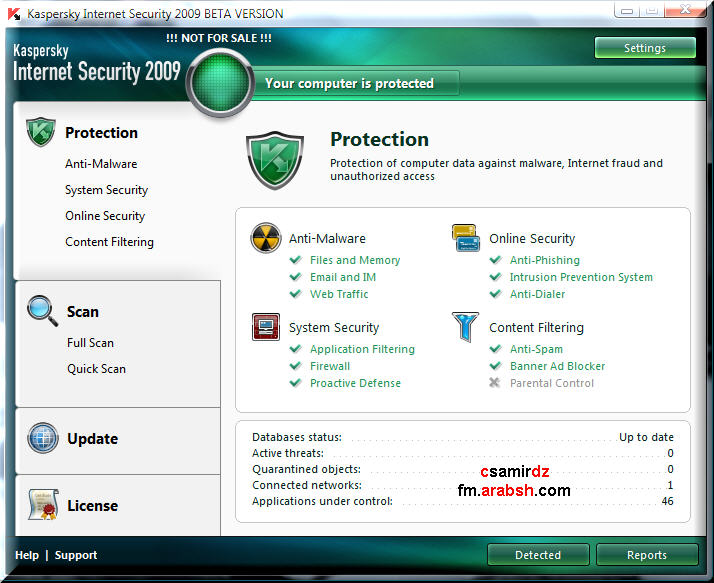This screenshot has width=714, height=583.
Task: Select Online Security in the sidebar
Action: (105, 216)
